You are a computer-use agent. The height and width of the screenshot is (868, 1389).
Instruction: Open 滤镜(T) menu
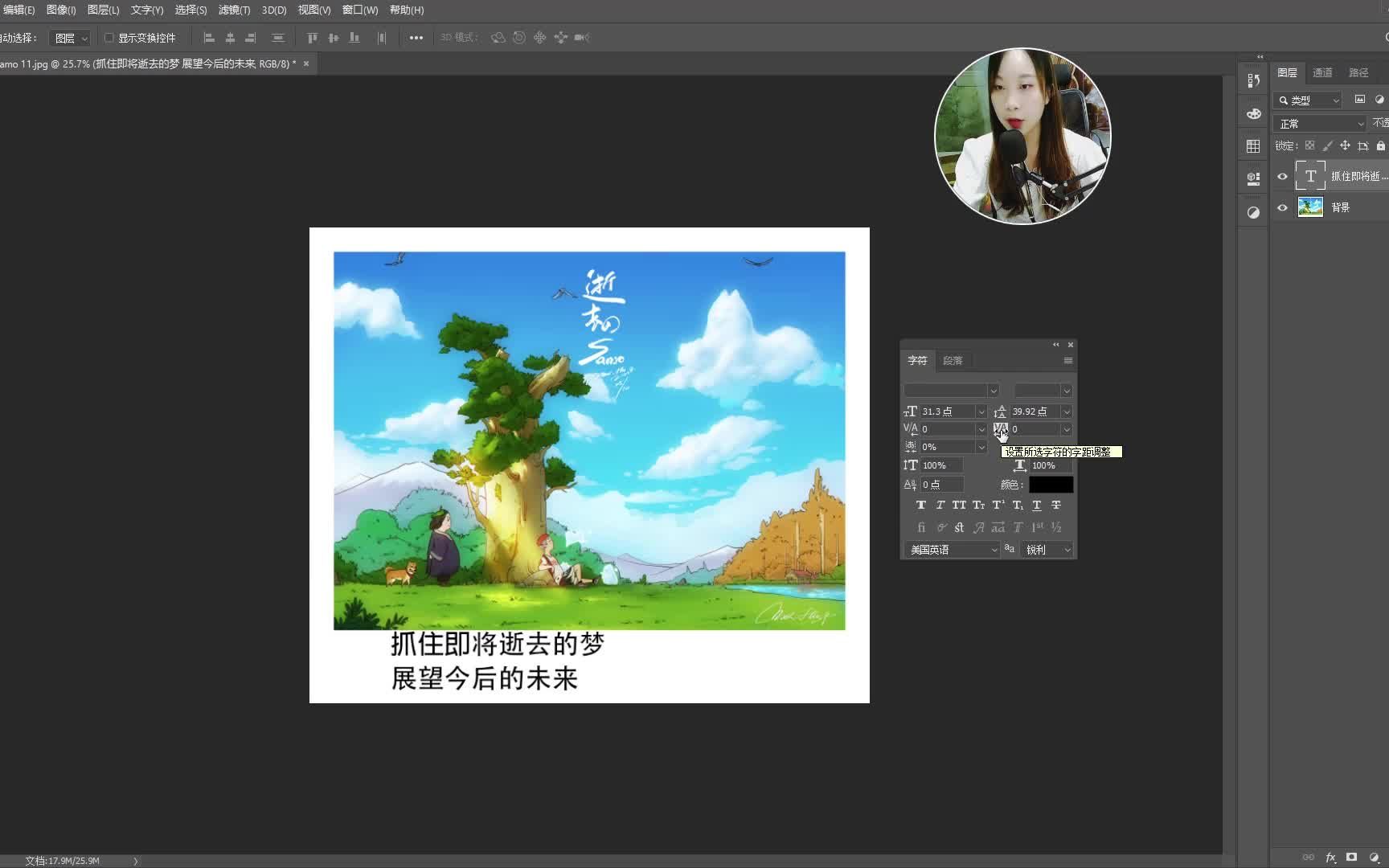[x=234, y=10]
